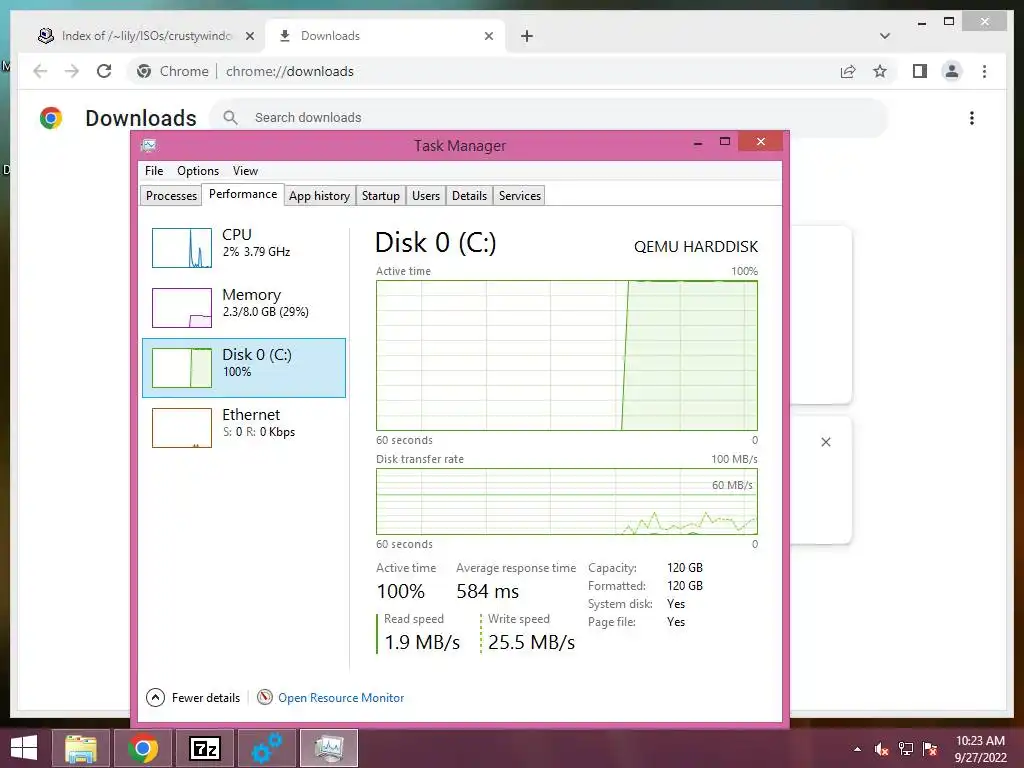Click the network tray icon
Screen dimensions: 1024x768
tap(906, 749)
